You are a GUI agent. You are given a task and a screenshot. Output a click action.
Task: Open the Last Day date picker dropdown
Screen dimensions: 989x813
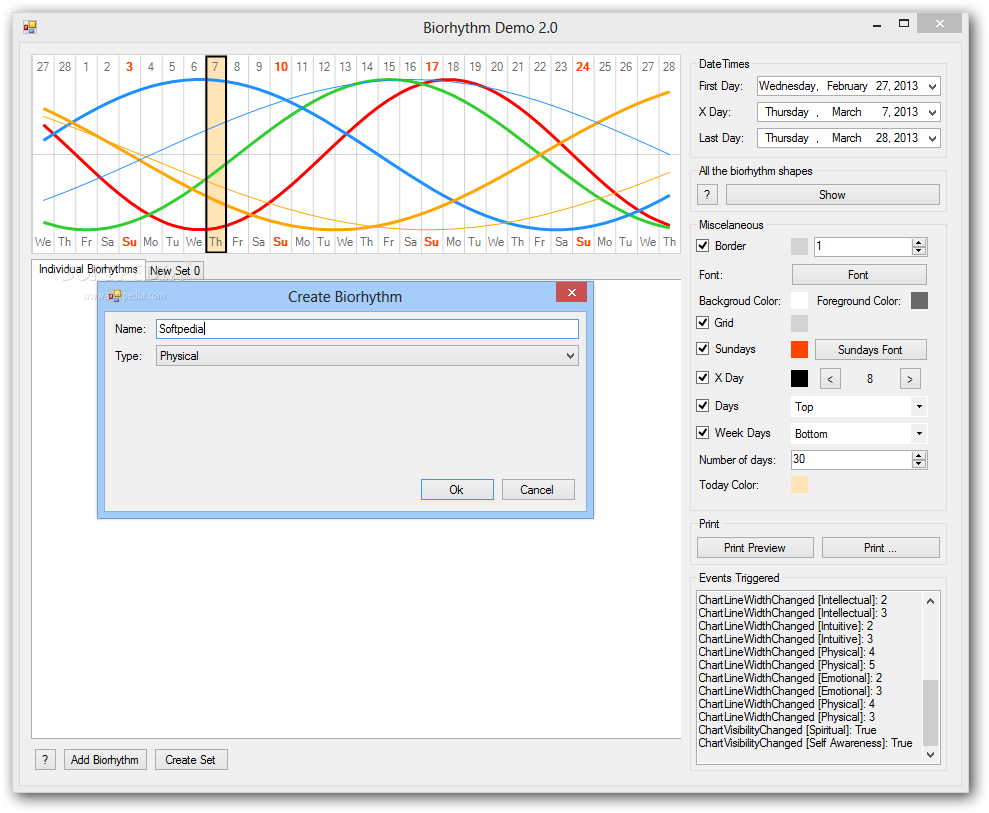click(932, 138)
